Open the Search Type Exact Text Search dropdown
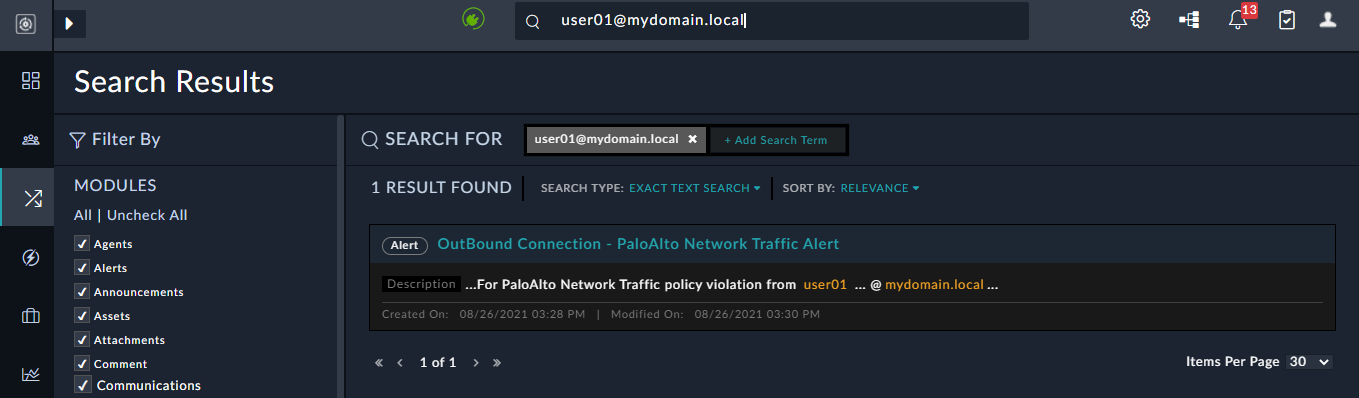This screenshot has width=1359, height=398. [x=695, y=188]
